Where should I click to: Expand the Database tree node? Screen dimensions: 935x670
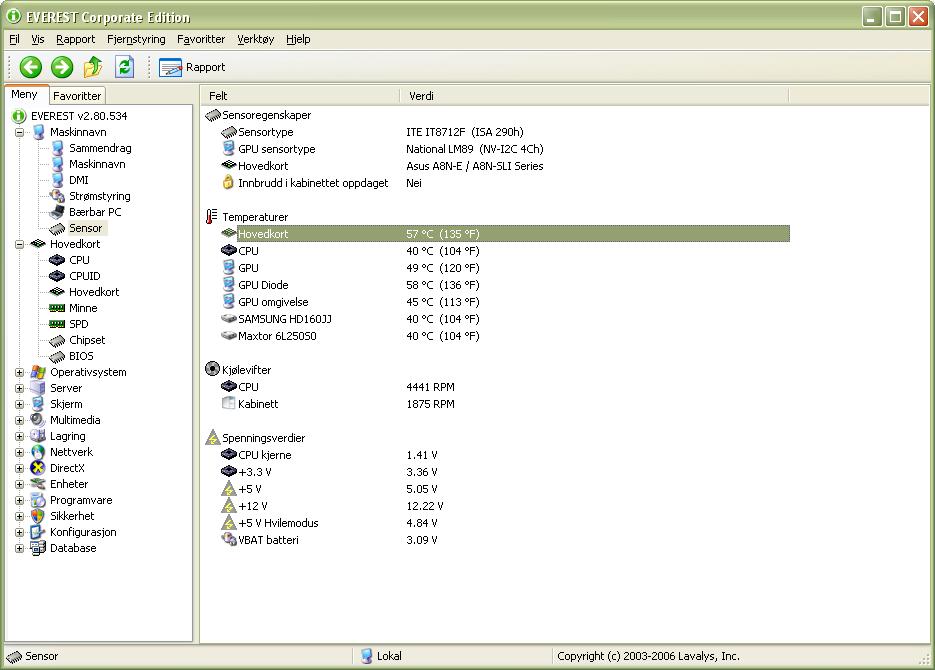(x=19, y=549)
